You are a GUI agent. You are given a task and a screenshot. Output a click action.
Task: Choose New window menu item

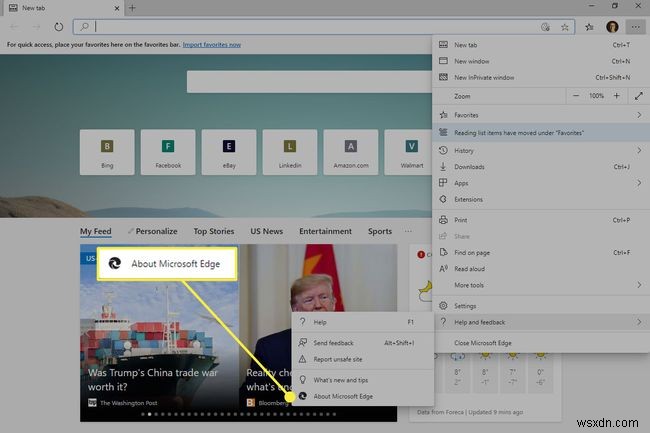pos(541,61)
